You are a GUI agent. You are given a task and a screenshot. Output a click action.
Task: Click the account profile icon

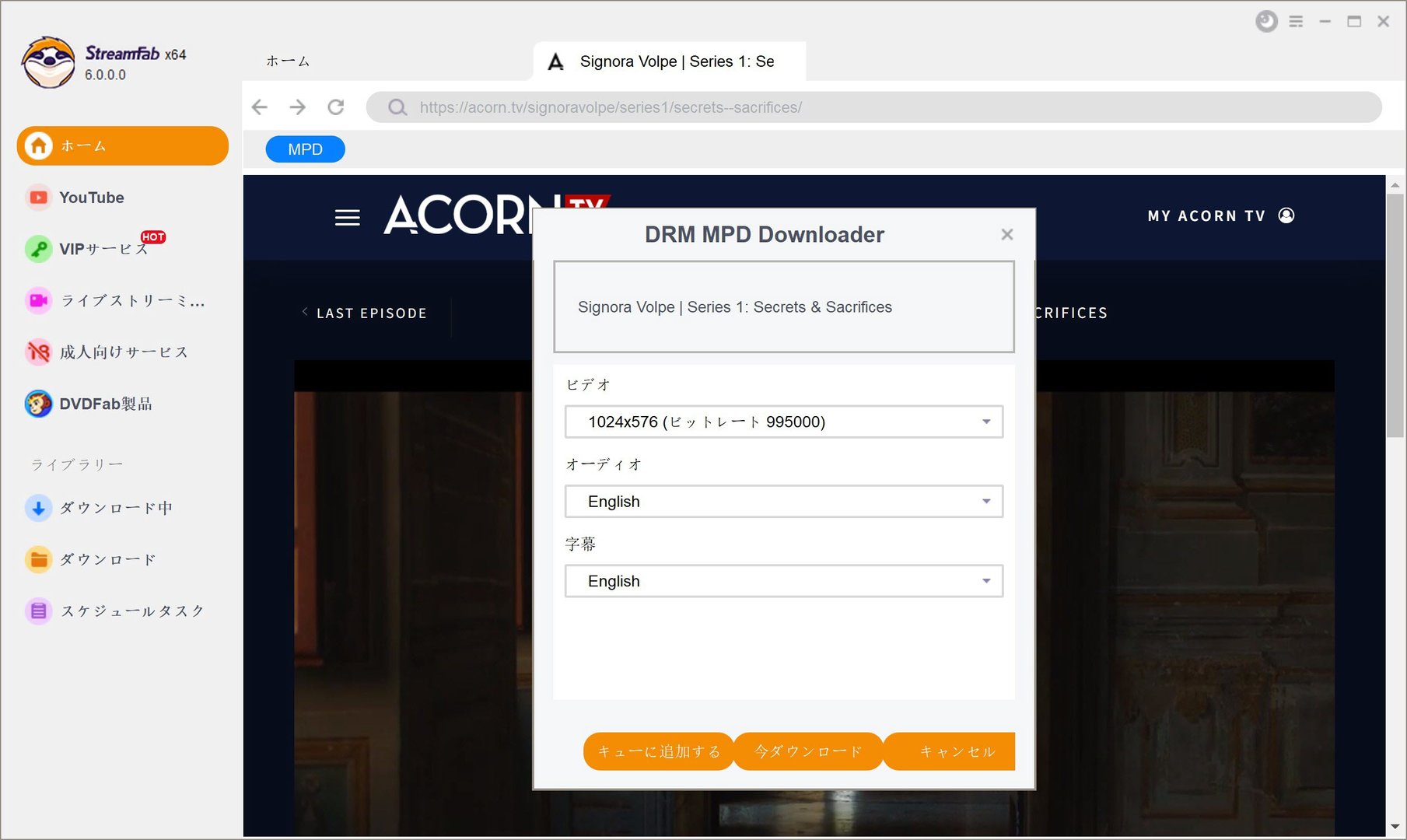[1286, 215]
